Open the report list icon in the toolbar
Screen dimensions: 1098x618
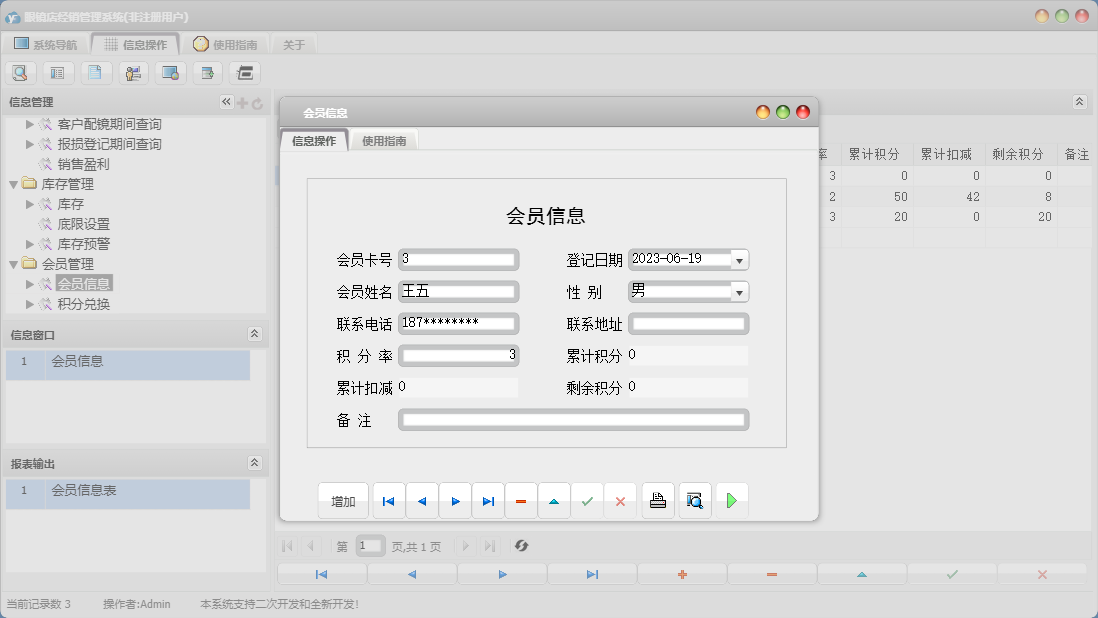[x=58, y=72]
